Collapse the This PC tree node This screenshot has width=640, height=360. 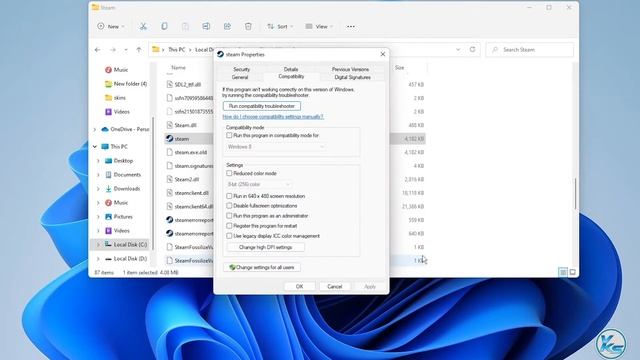pos(95,147)
